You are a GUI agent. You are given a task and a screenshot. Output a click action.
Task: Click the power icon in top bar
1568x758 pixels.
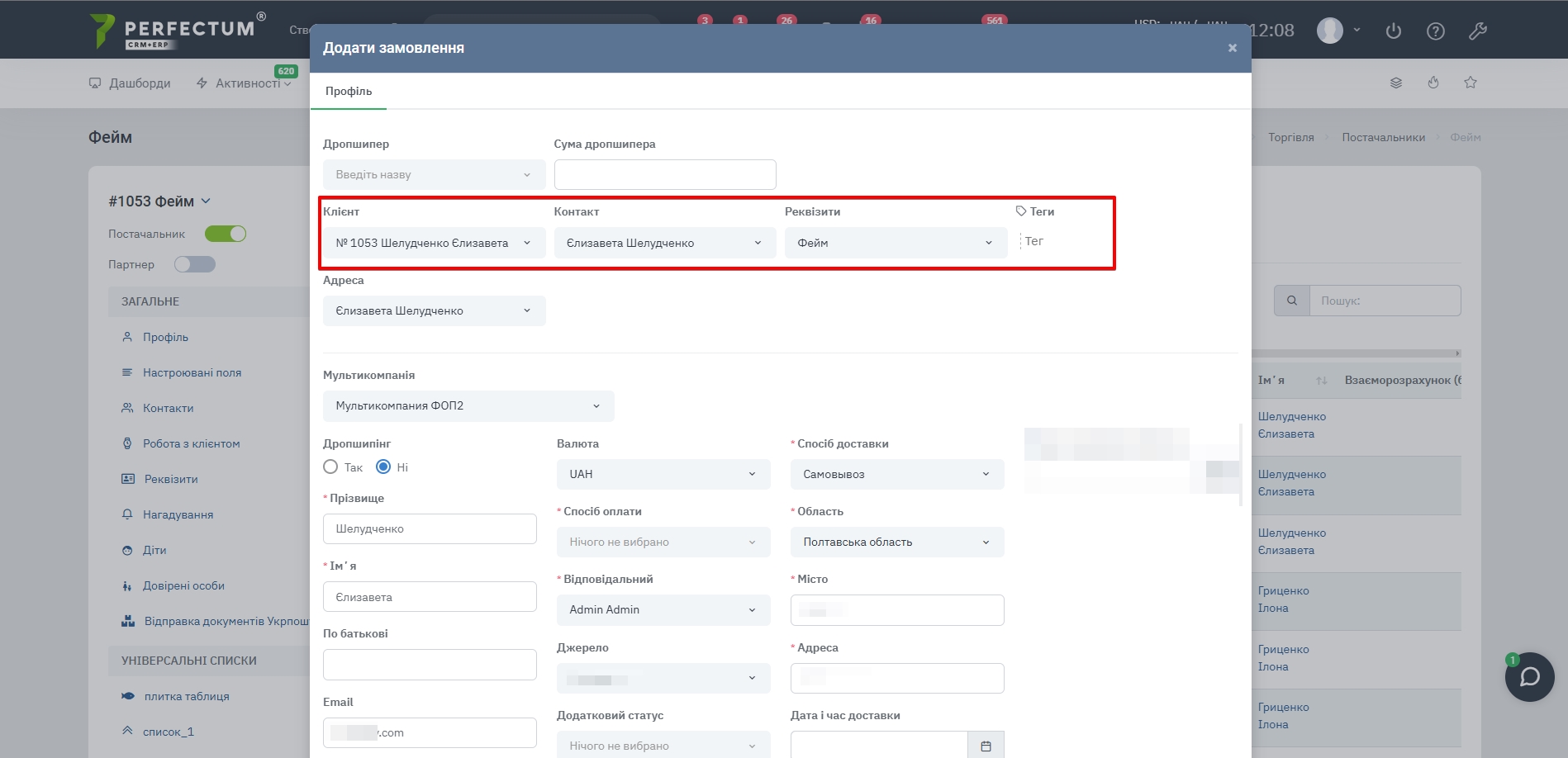pos(1393,31)
